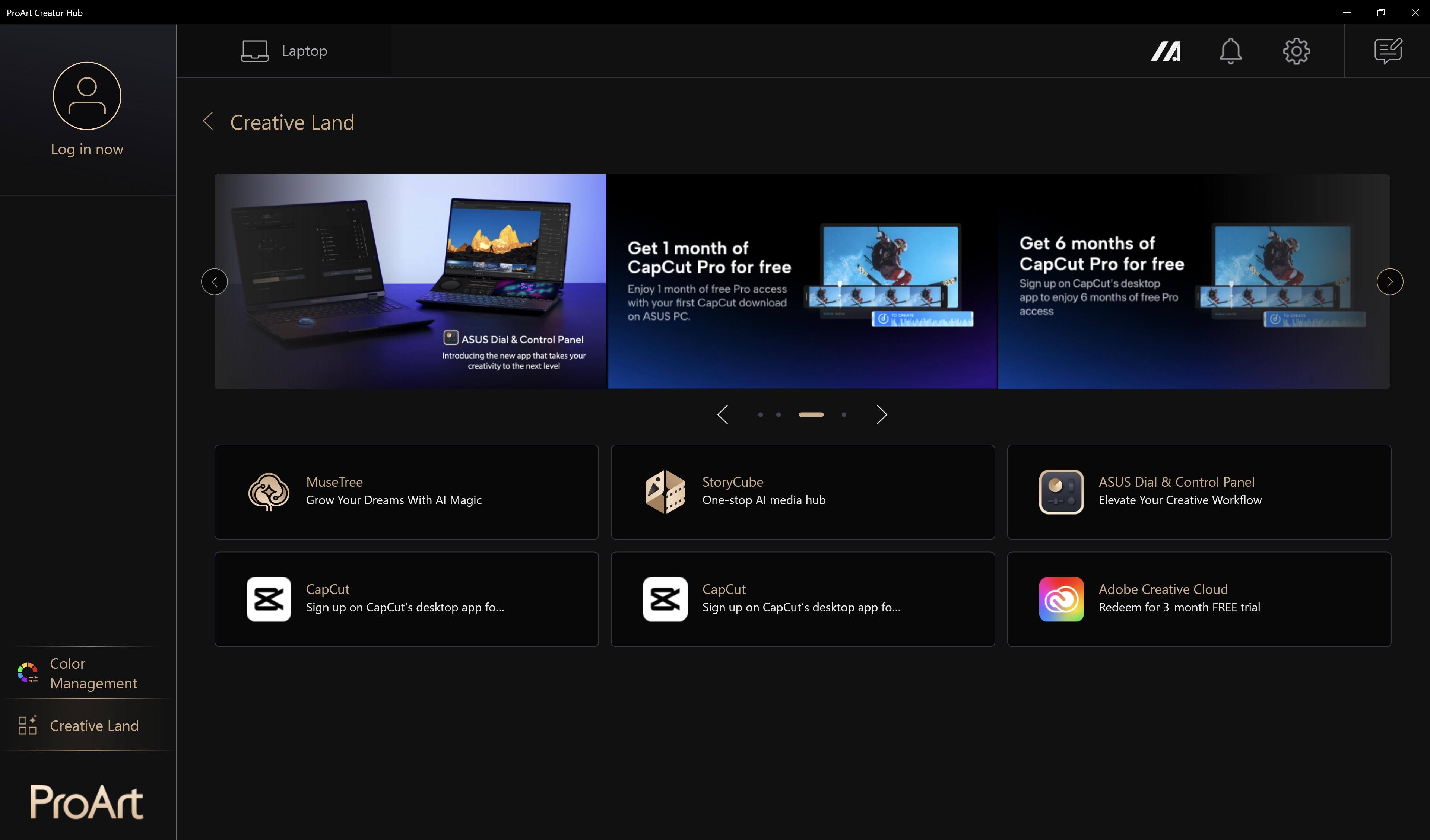The height and width of the screenshot is (840, 1430).
Task: Go back using Creative Land back chevron
Action: pos(208,121)
